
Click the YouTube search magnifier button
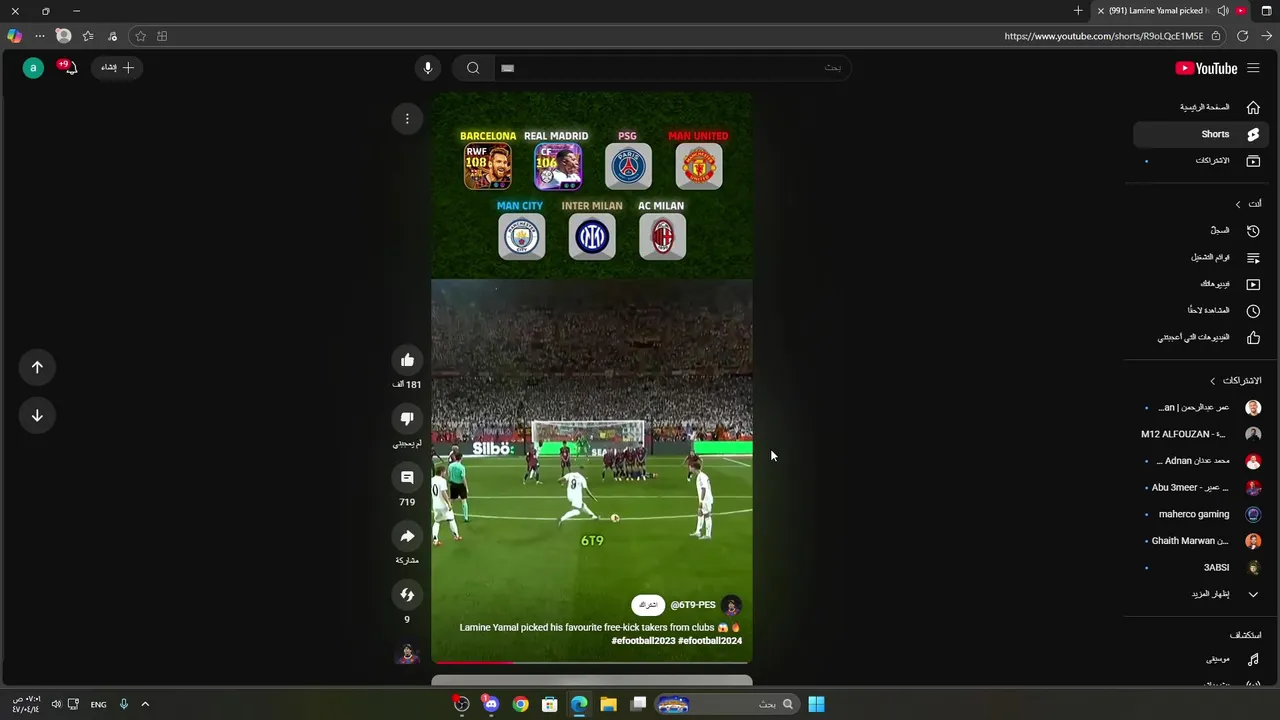(x=473, y=68)
